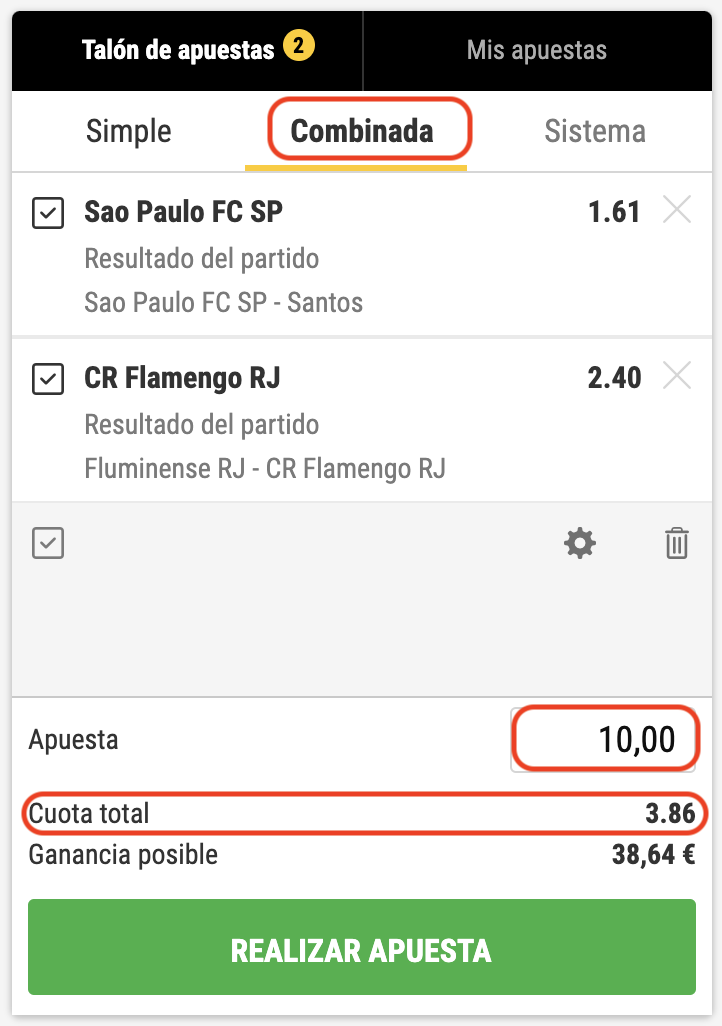Click the Apuesta stake input field
The image size is (722, 1026).
[603, 740]
